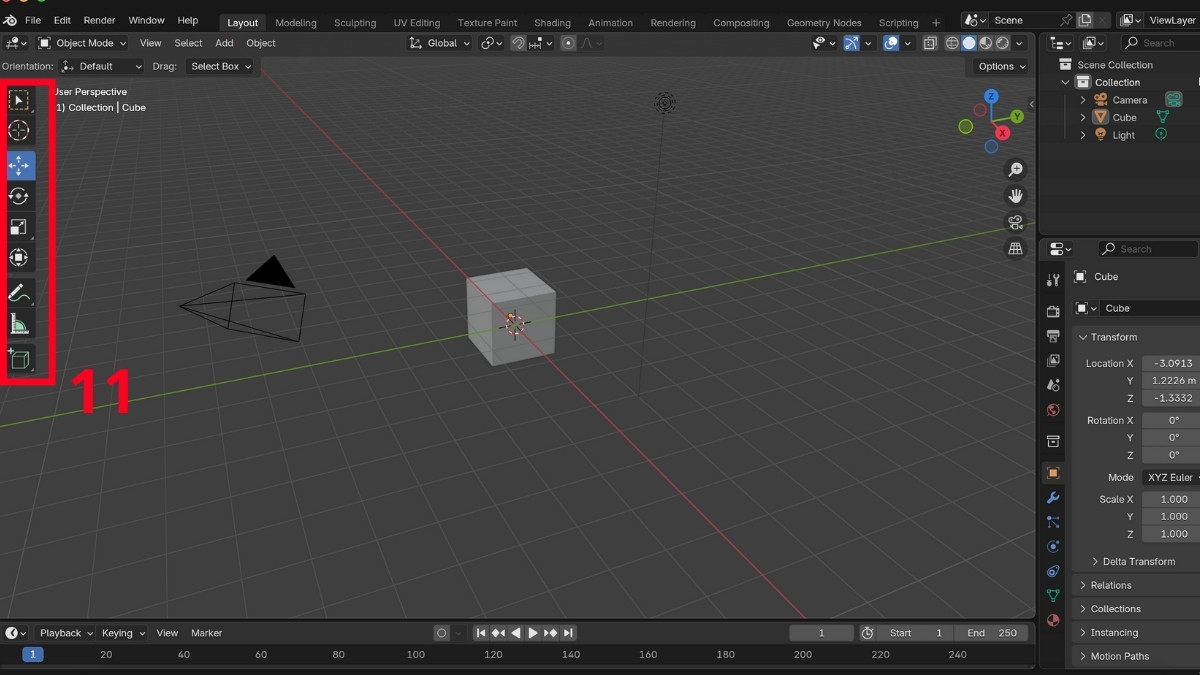Select the Annotate pencil tool

[19, 293]
